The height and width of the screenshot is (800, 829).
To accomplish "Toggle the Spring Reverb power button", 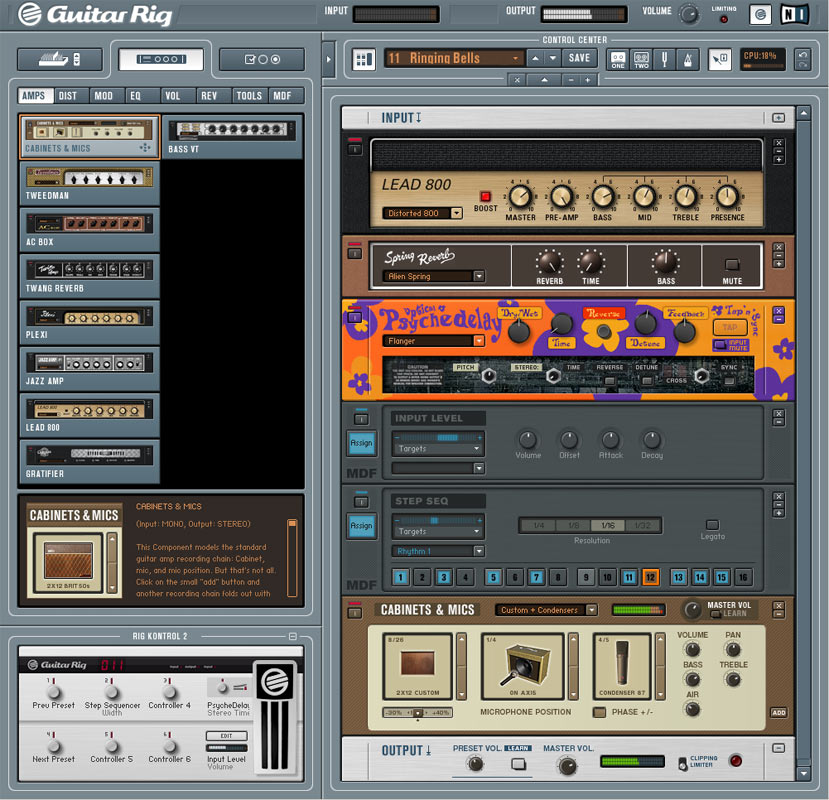I will (x=355, y=254).
